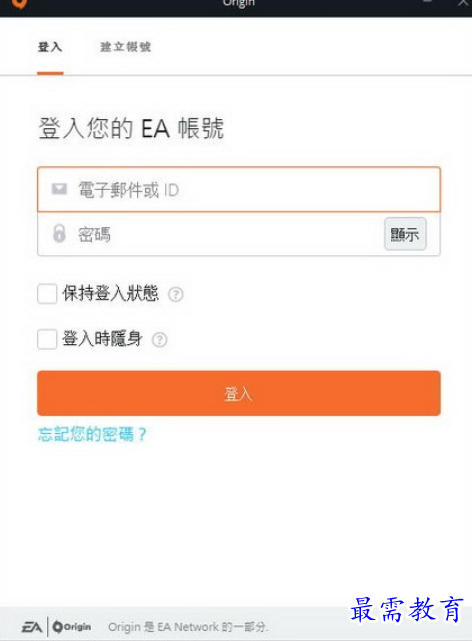Minimize the Origin window
This screenshot has width=472, height=641.
pyautogui.click(x=427, y=2)
